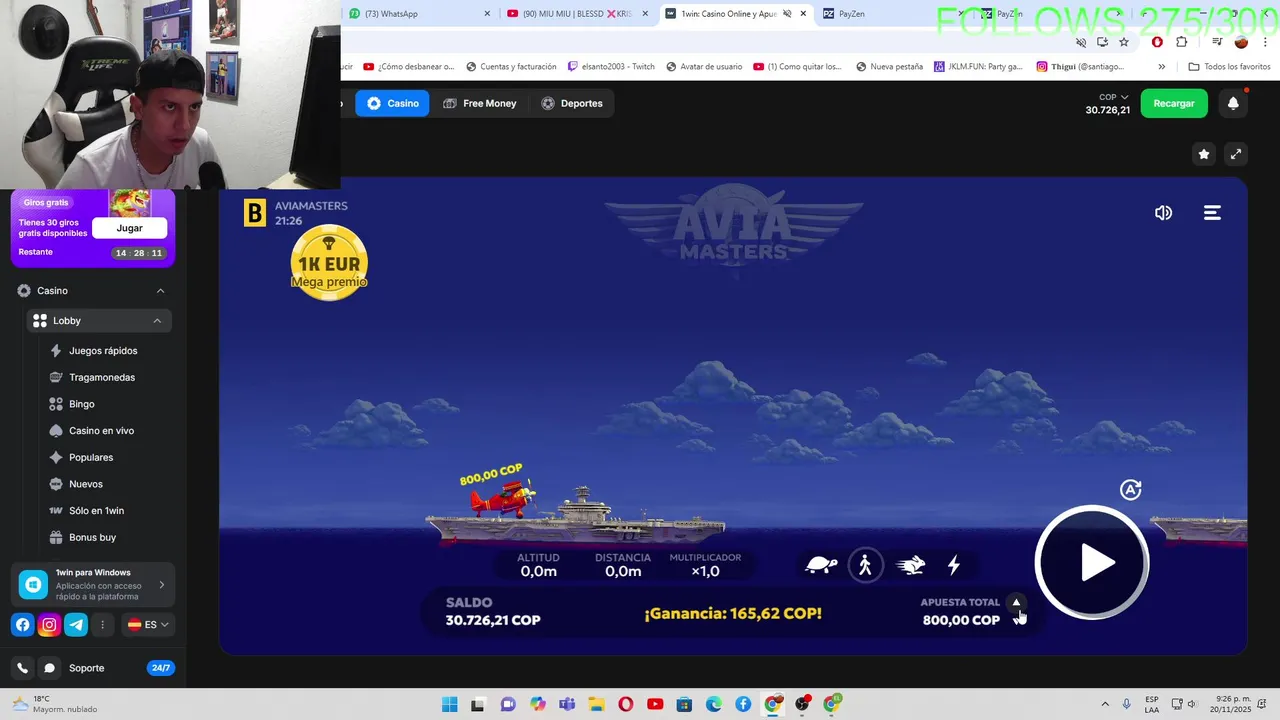Open the weather widget on taskbar
1280x720 pixels.
pyautogui.click(x=54, y=704)
